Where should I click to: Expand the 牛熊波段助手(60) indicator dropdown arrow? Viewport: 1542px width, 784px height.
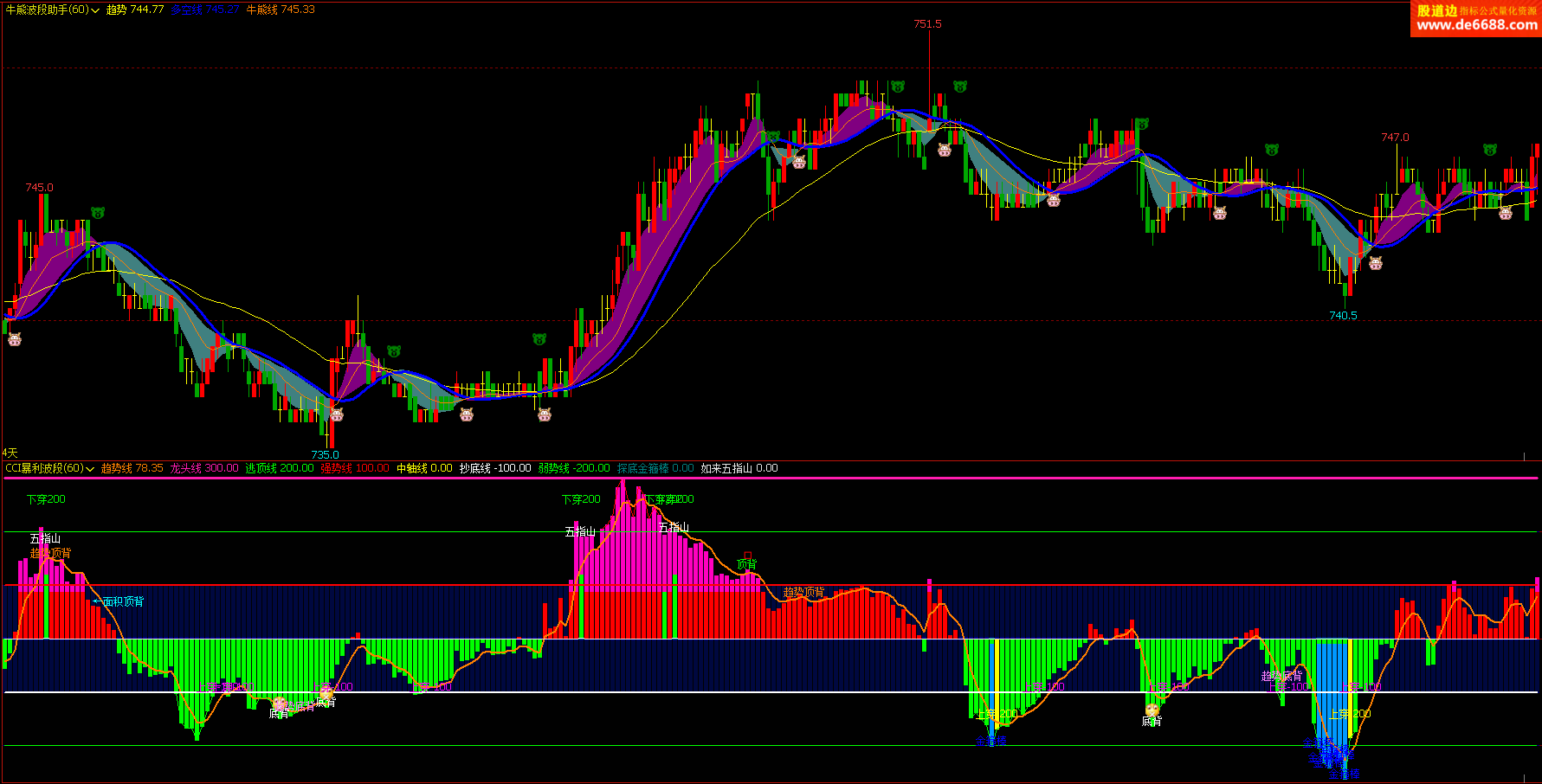pos(95,10)
